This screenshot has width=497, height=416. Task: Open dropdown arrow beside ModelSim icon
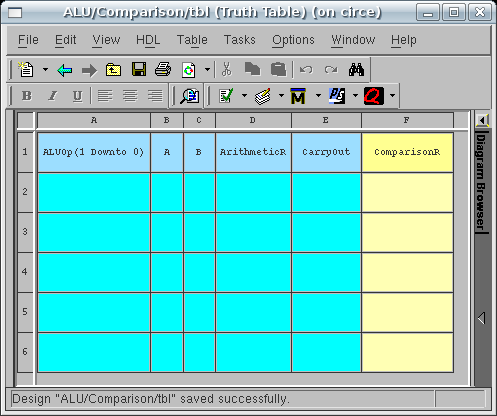(x=318, y=96)
